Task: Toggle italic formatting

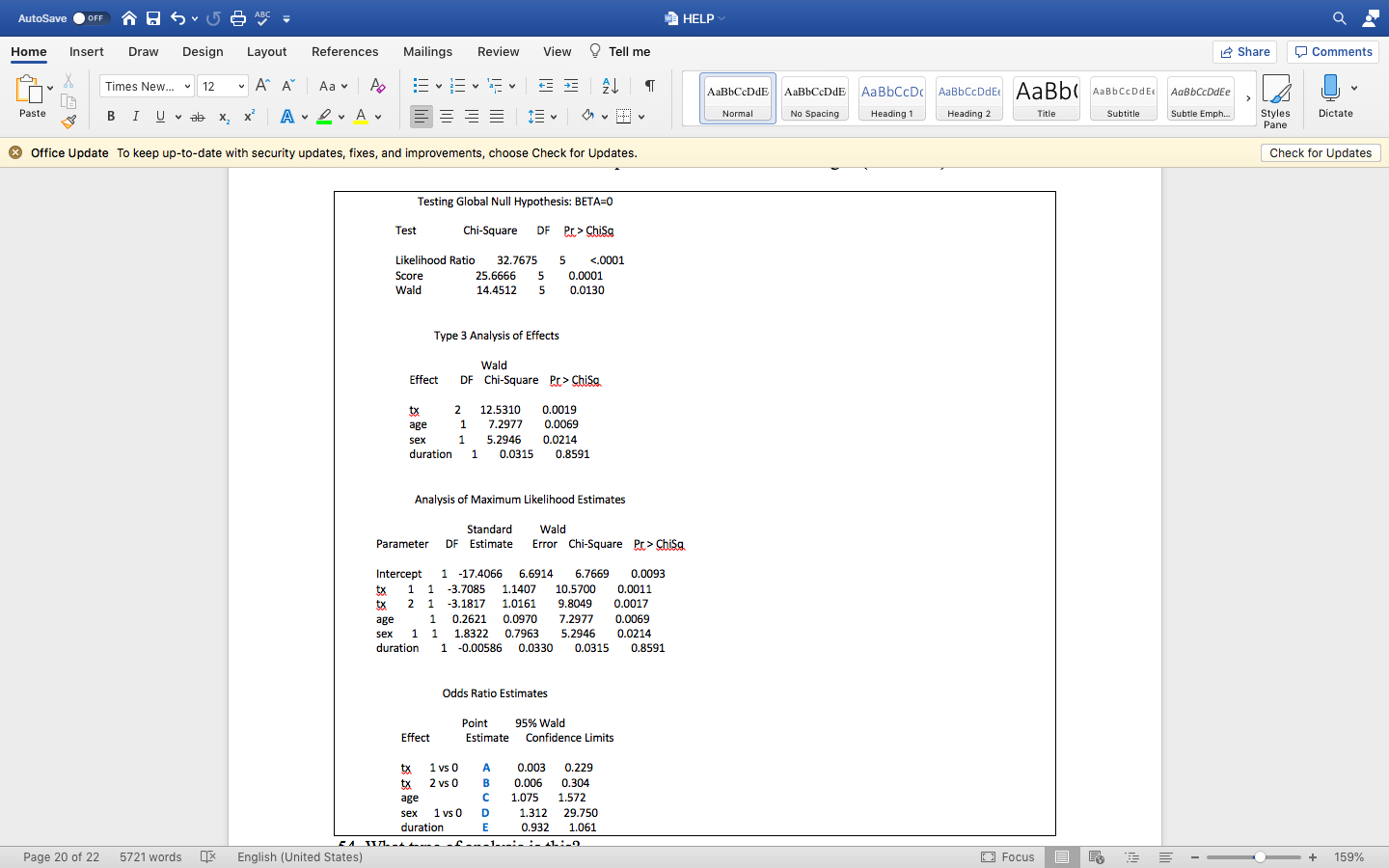Action: pos(135,117)
